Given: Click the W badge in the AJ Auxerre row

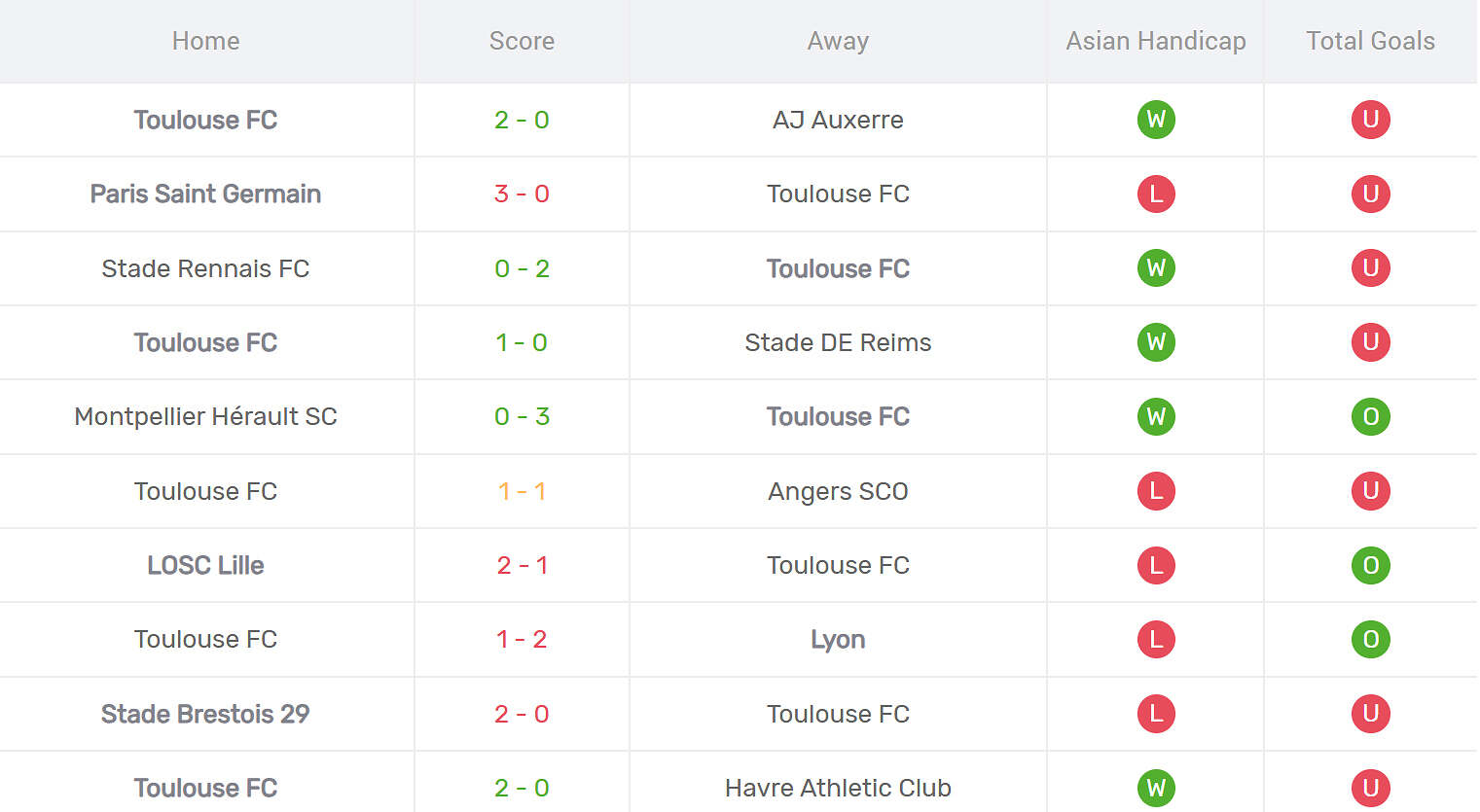Looking at the screenshot, I should [1156, 120].
